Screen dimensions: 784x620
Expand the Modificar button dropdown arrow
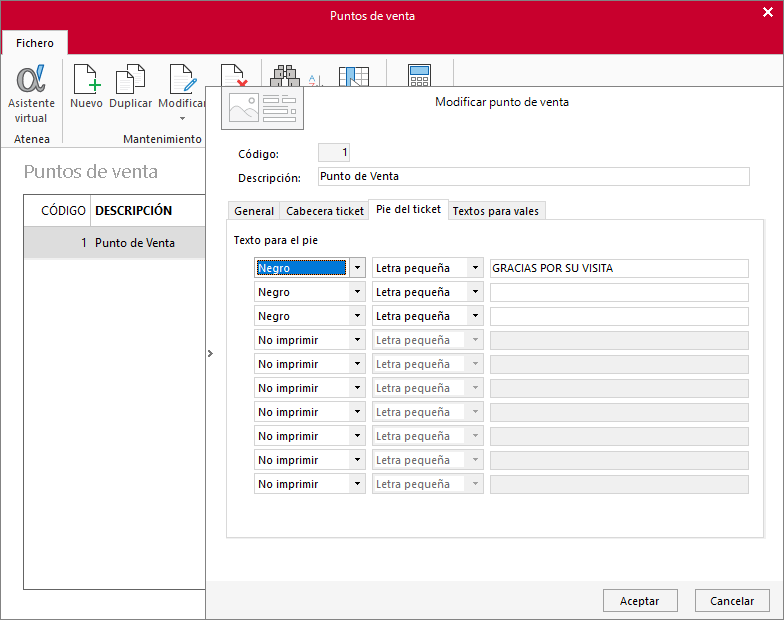point(182,118)
